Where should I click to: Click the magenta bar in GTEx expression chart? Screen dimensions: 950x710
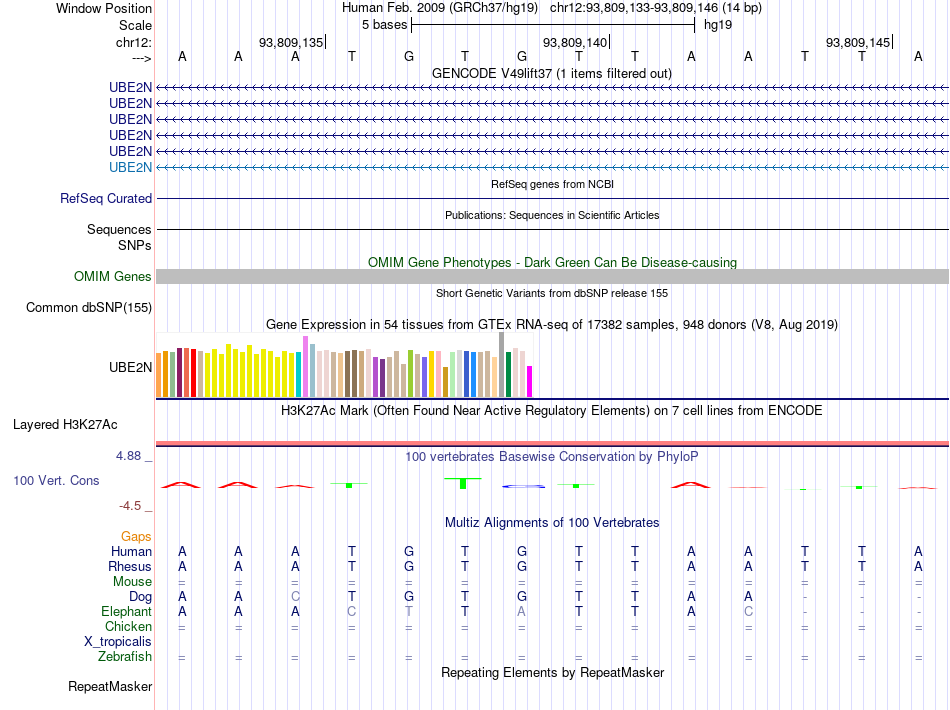530,382
